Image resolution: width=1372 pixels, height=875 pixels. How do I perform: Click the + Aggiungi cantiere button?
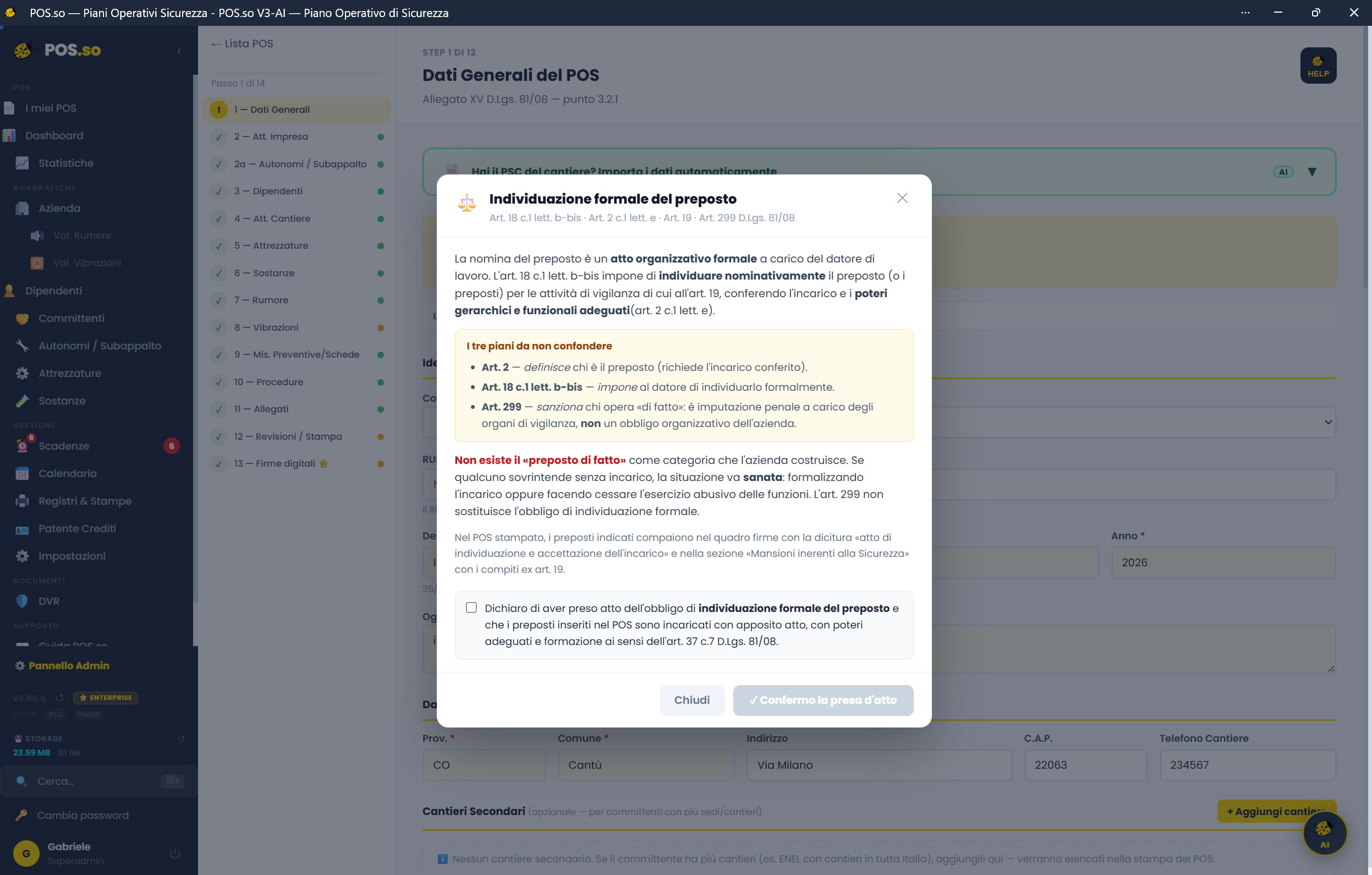pyautogui.click(x=1276, y=811)
